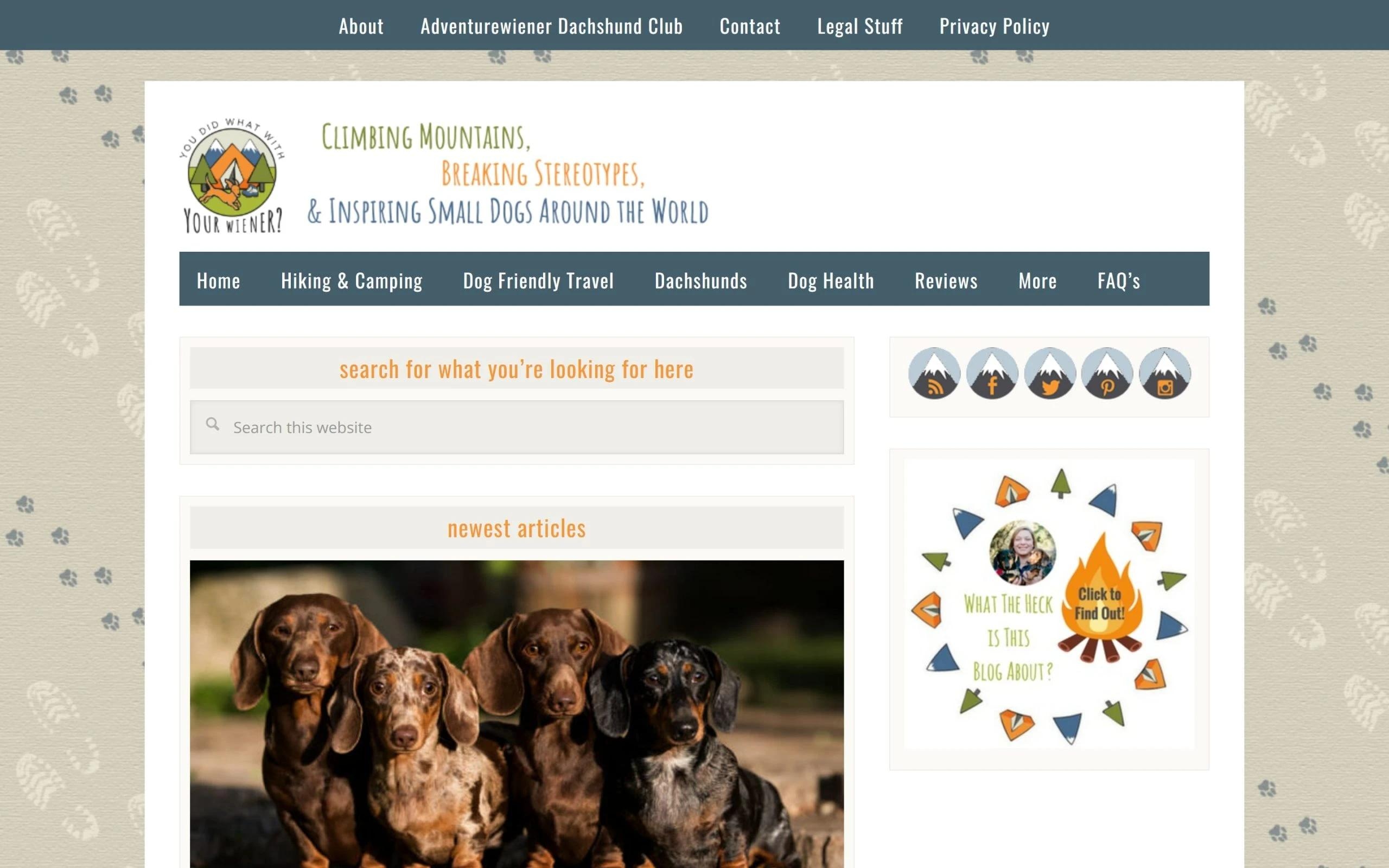
Task: Expand the More menu item
Action: point(1037,280)
